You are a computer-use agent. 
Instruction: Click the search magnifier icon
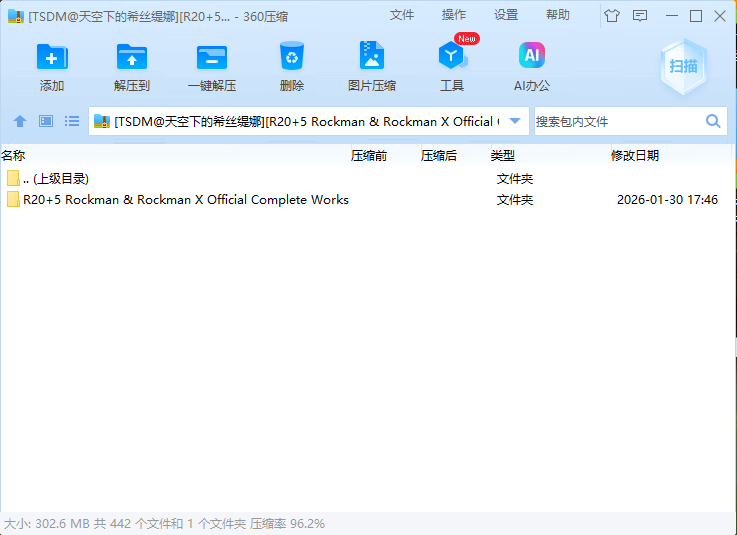(713, 121)
